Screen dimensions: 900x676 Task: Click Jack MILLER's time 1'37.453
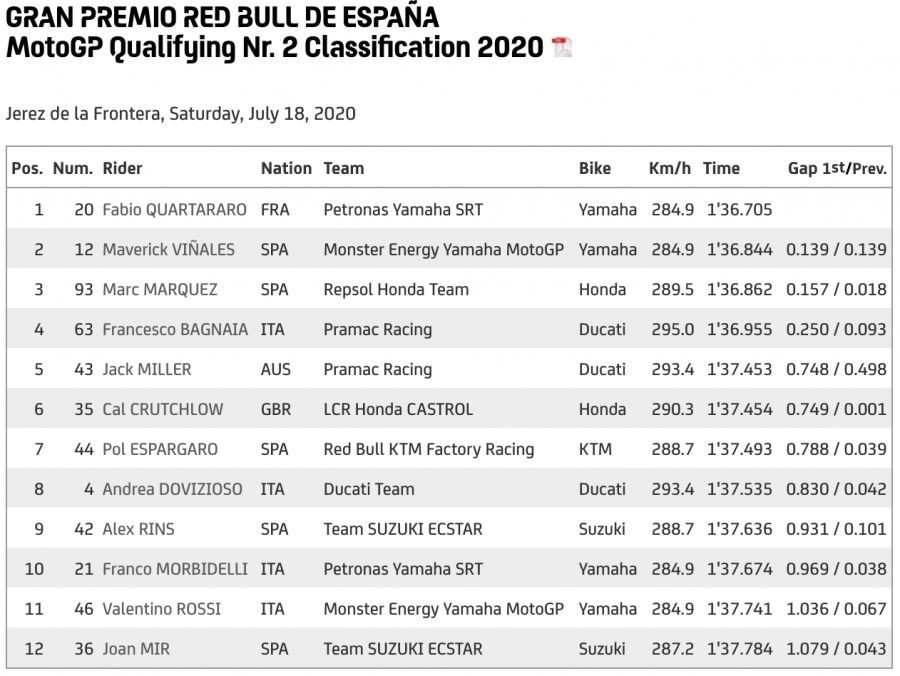tap(739, 369)
